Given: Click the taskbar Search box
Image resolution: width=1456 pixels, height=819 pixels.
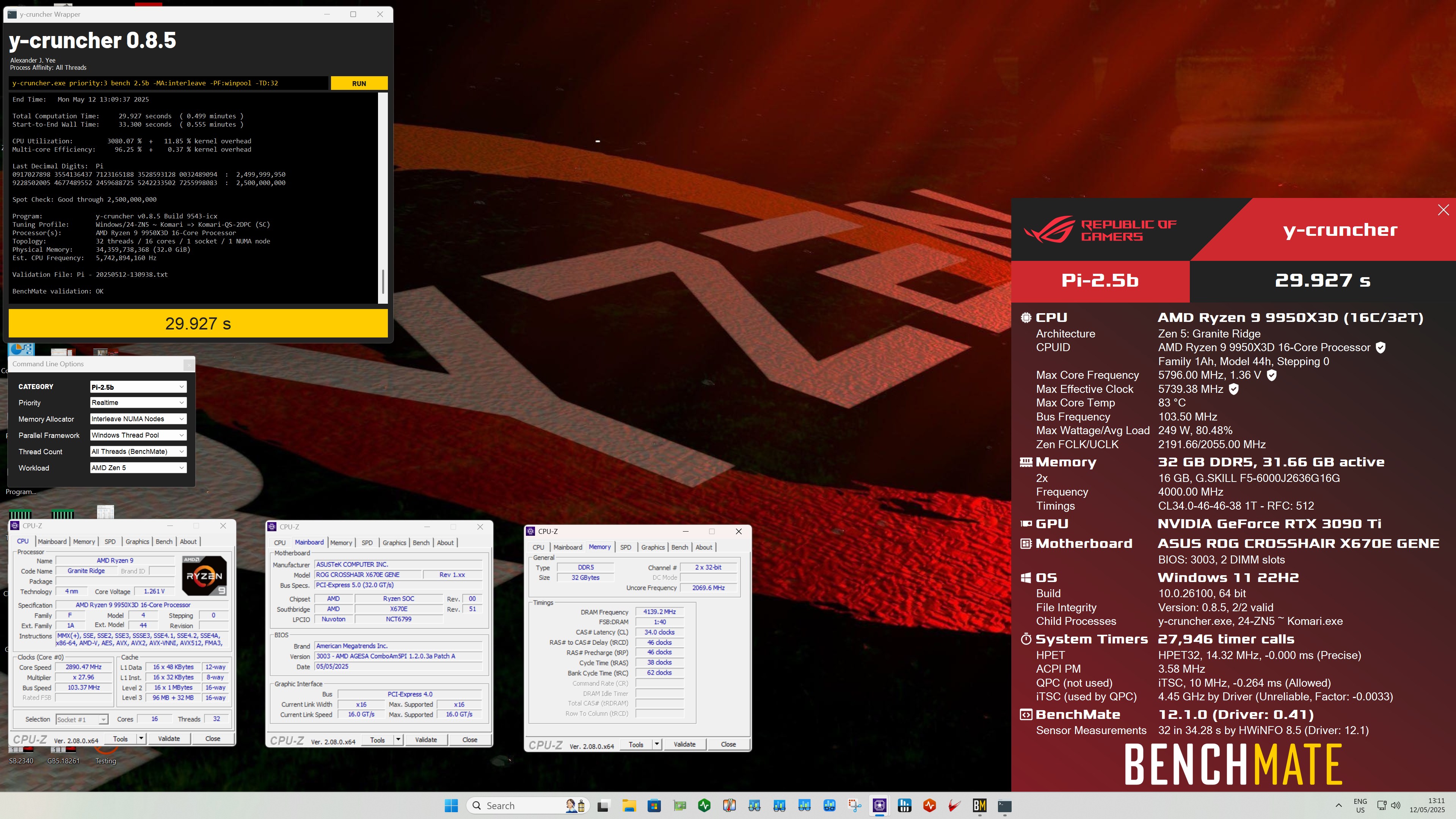Looking at the screenshot, I should [528, 806].
